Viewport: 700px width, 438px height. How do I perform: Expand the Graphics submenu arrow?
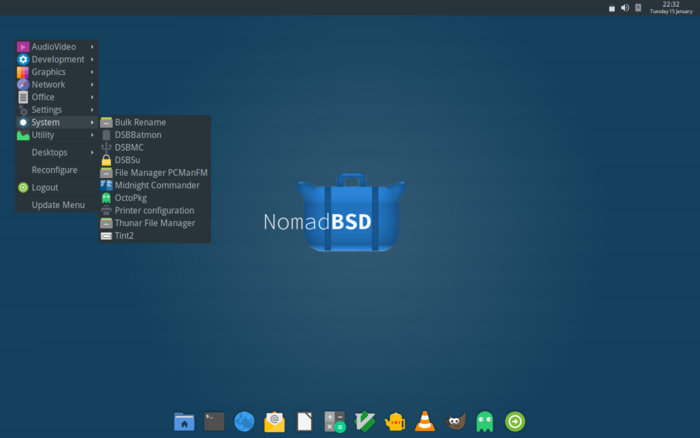click(x=92, y=72)
